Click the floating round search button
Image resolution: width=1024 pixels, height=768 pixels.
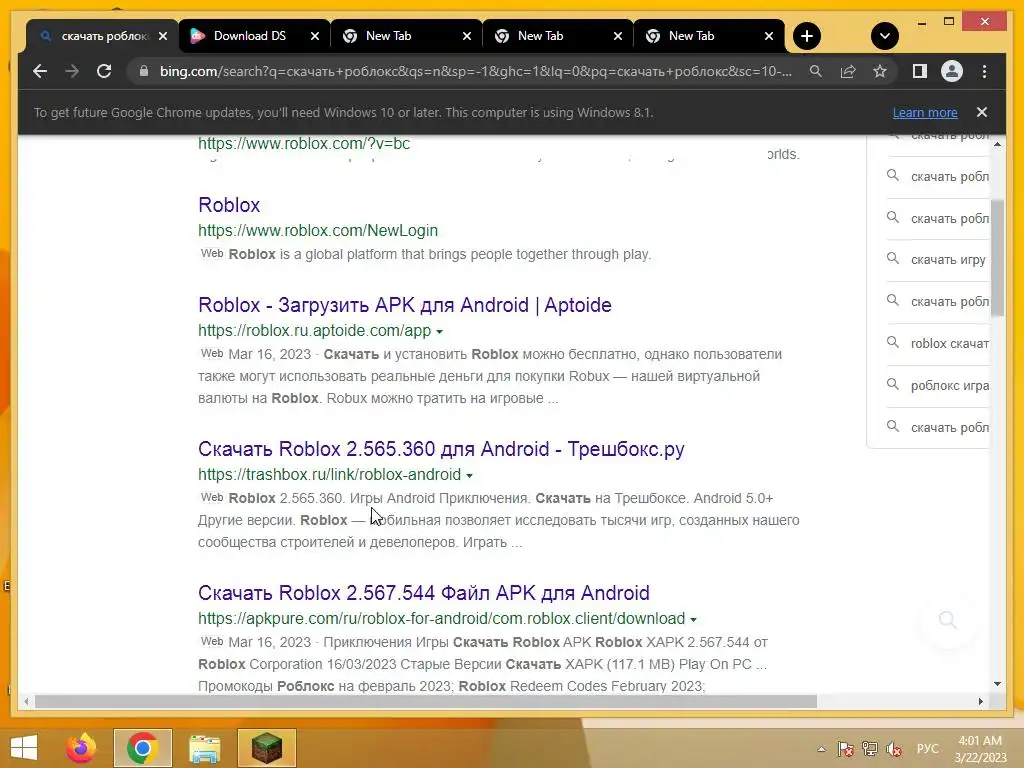[x=948, y=620]
